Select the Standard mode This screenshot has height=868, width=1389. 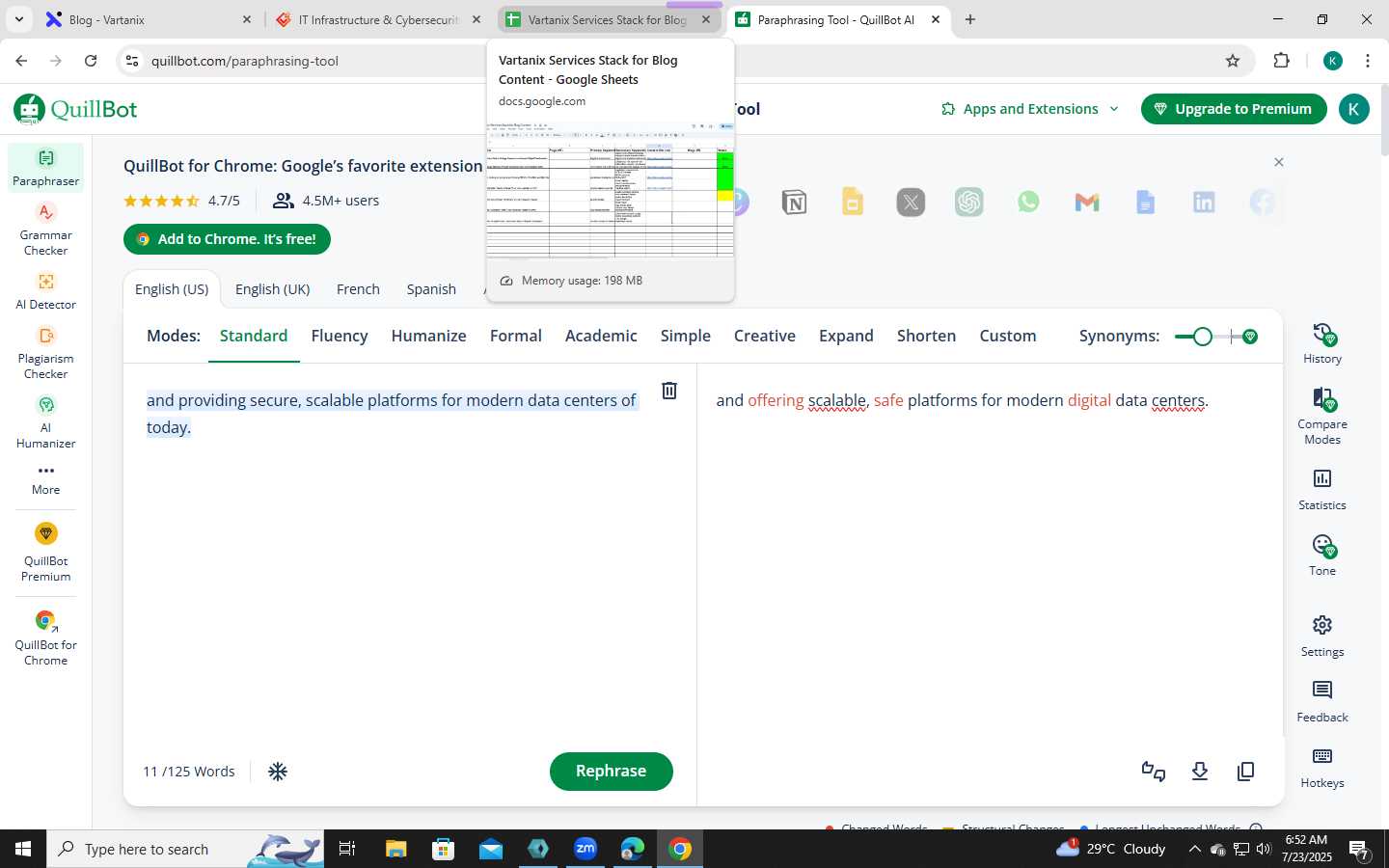254,336
